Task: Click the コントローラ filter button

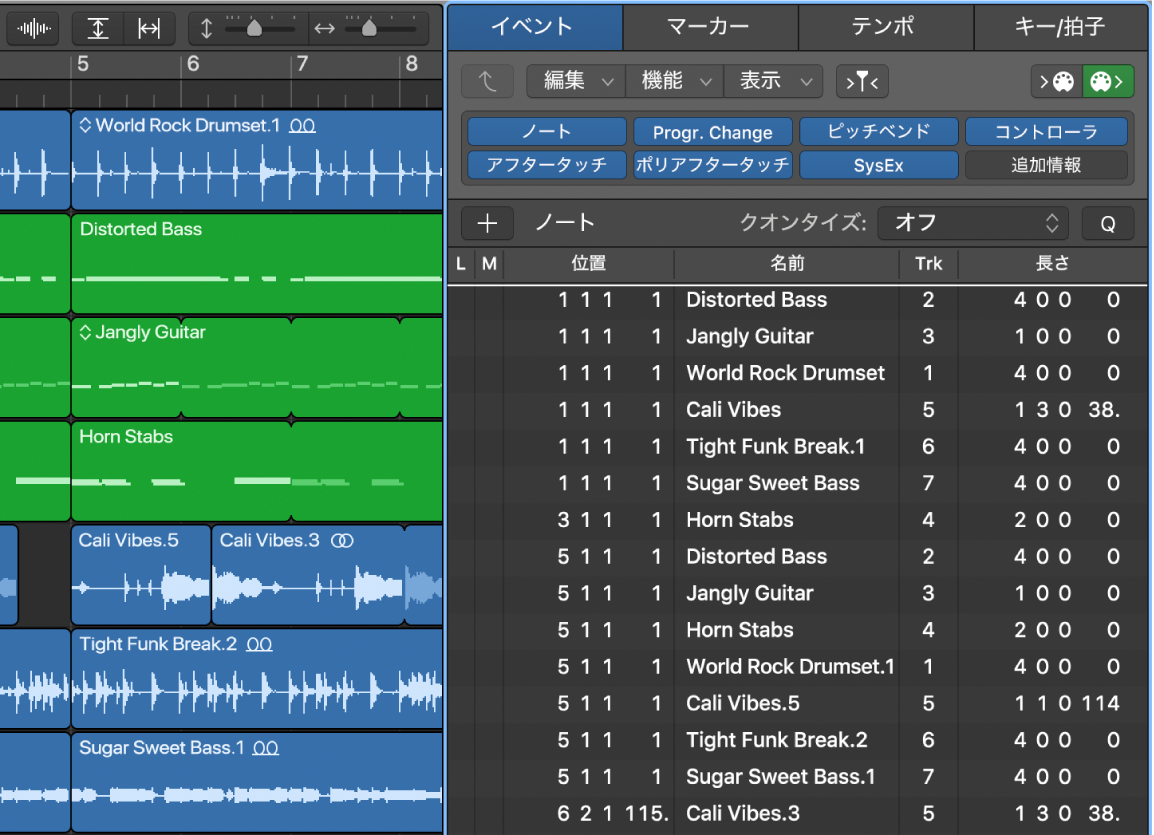Action: (x=1046, y=131)
